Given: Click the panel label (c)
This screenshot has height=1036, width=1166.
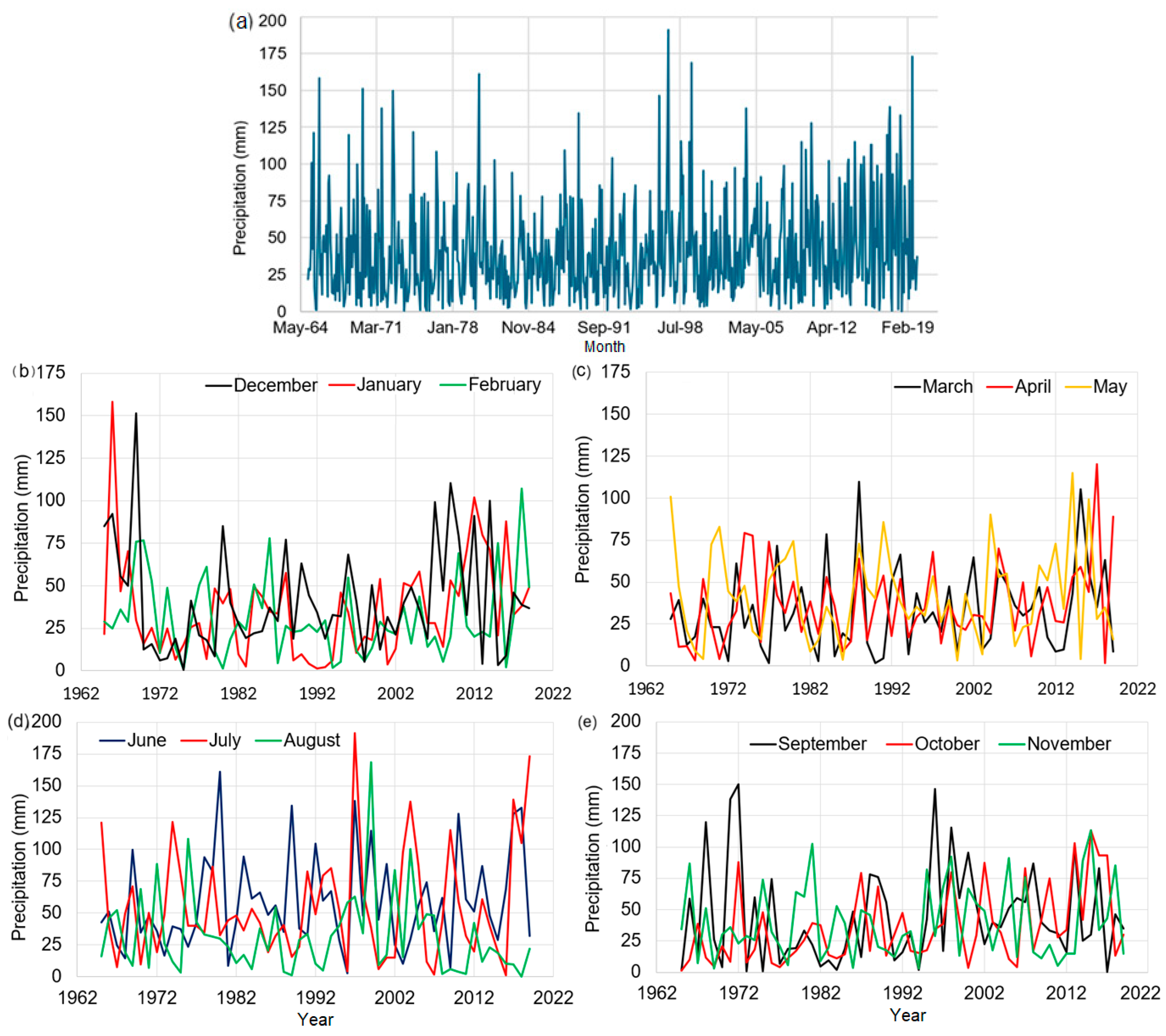Looking at the screenshot, I should pos(581,371).
